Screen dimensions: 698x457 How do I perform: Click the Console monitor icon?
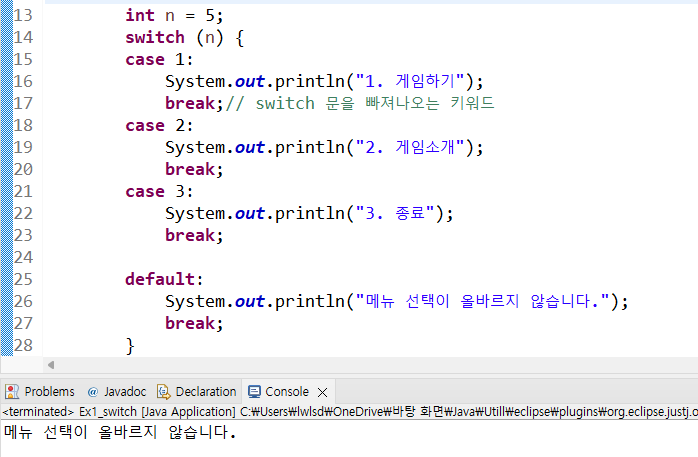(x=255, y=392)
